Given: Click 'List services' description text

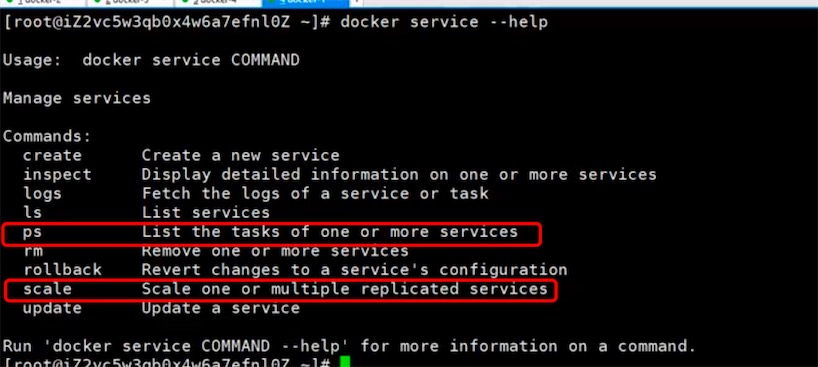Looking at the screenshot, I should point(206,212).
